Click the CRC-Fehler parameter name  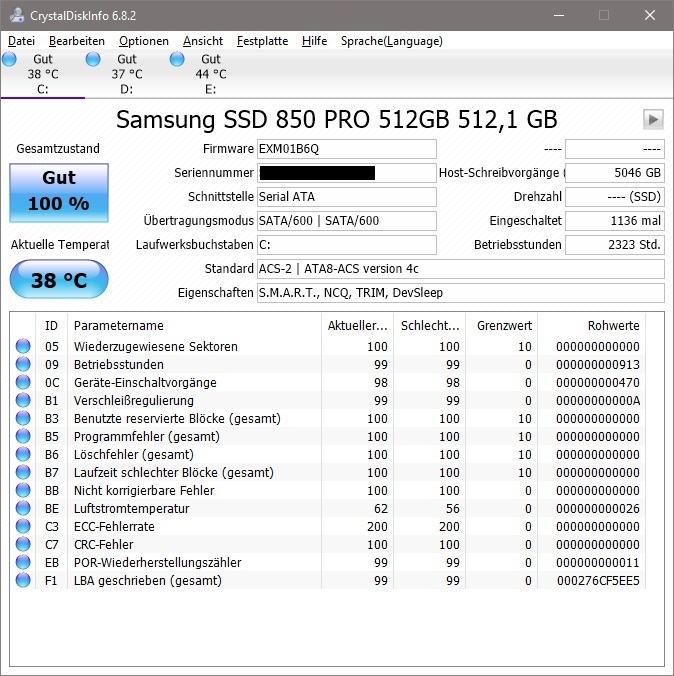coord(103,545)
